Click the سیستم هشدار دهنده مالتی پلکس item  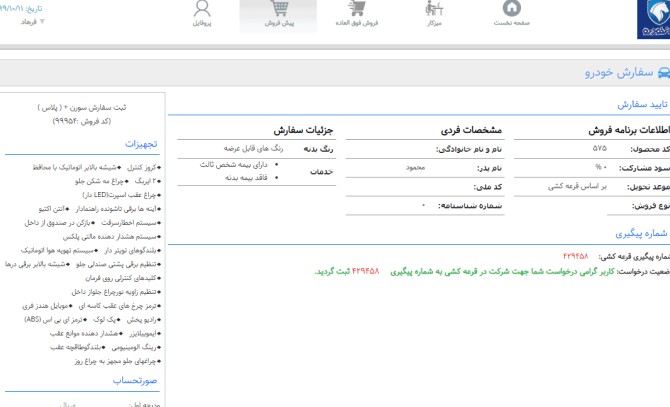click(x=112, y=237)
